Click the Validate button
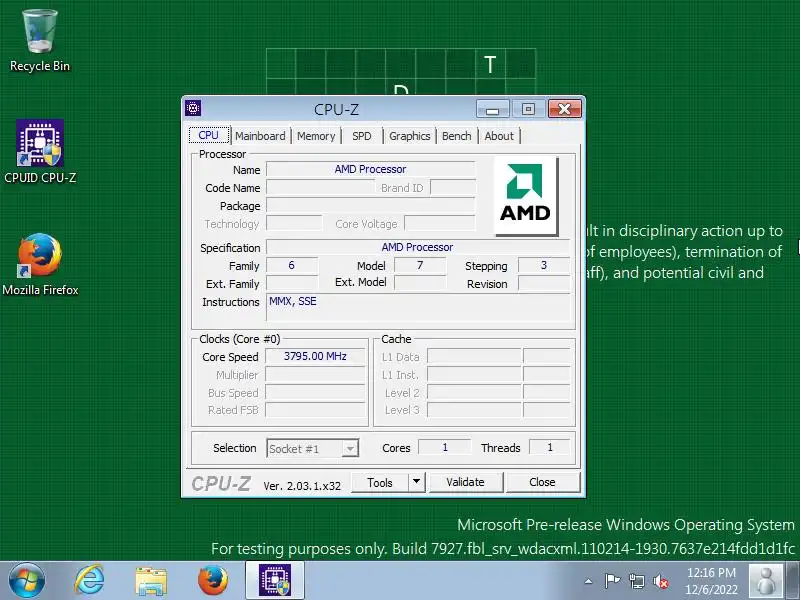Screen dimensions: 800x600 [x=465, y=482]
